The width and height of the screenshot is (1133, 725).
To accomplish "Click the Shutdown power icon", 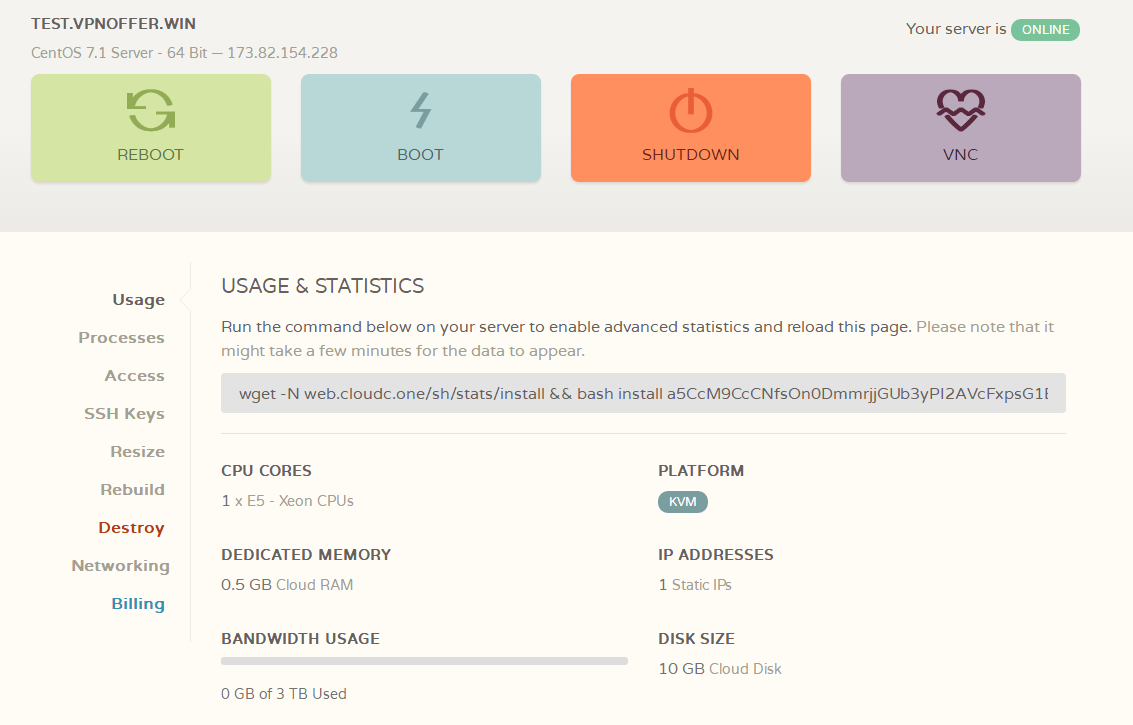I will 691,111.
